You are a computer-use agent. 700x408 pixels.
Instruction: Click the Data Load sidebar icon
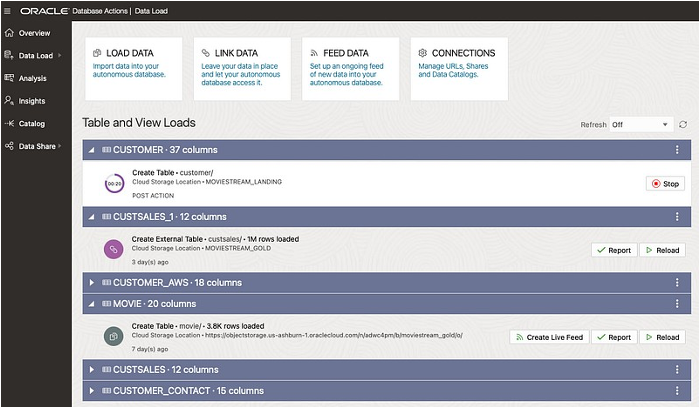9,55
